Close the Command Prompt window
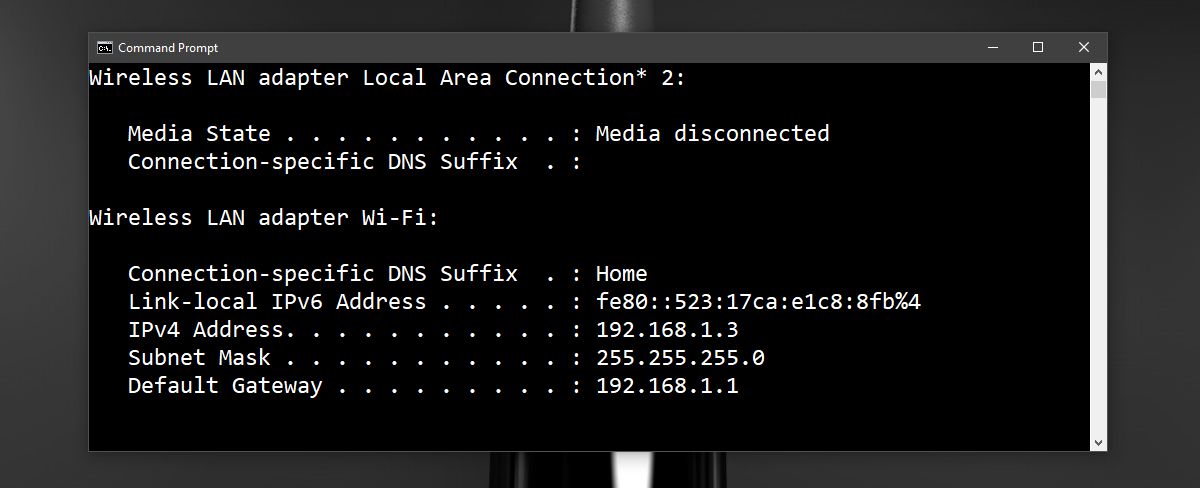The height and width of the screenshot is (488, 1200). 1084,48
